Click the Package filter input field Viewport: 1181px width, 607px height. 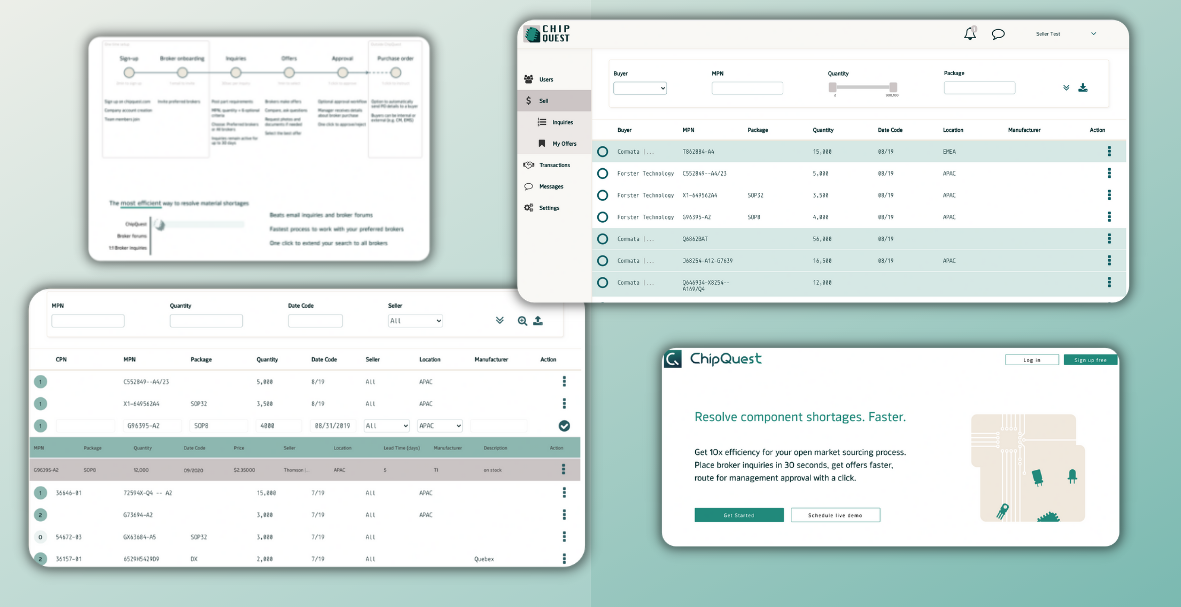pos(979,88)
